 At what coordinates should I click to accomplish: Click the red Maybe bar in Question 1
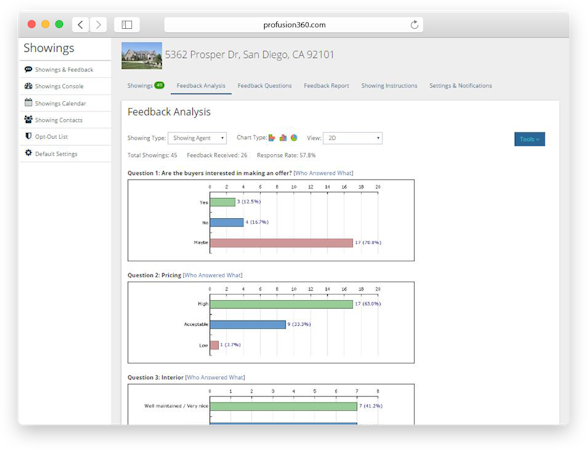pos(281,243)
